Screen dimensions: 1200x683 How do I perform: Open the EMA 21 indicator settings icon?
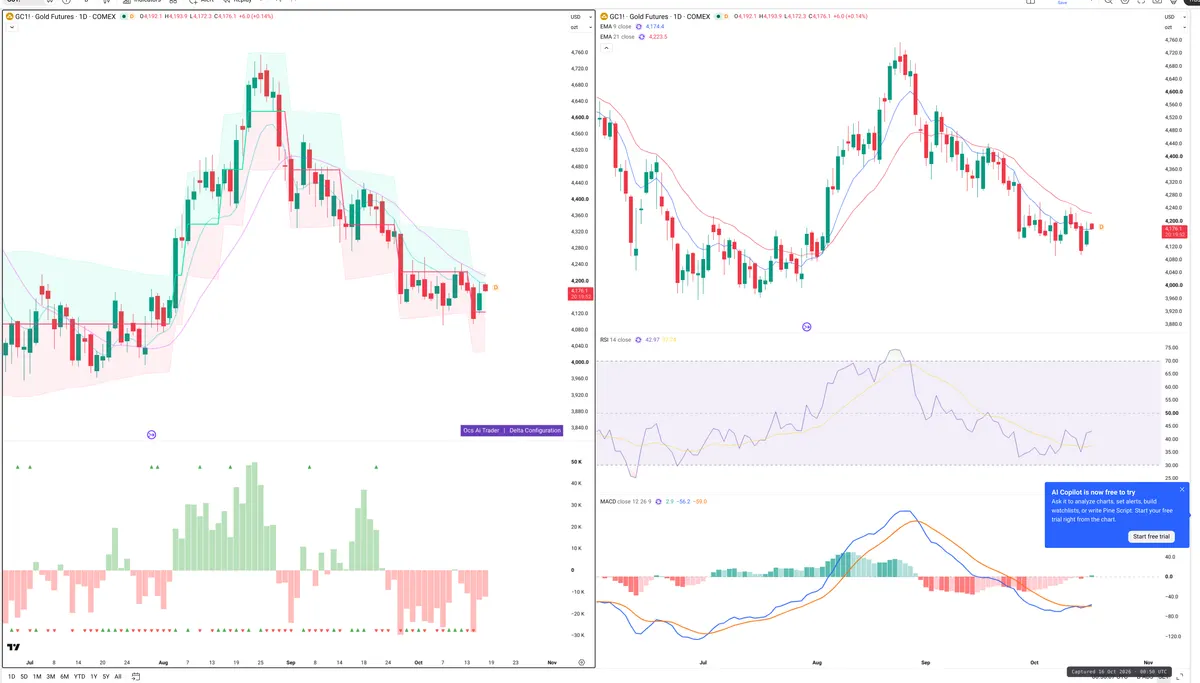[x=642, y=36]
